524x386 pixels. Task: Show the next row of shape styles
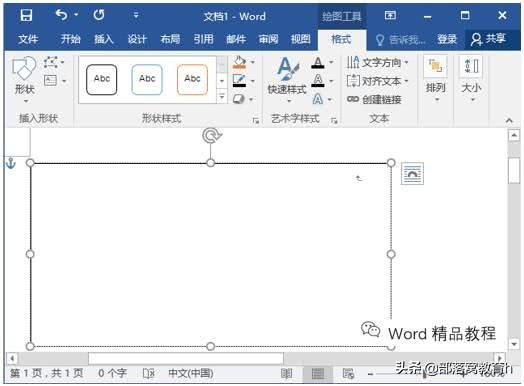tap(222, 81)
